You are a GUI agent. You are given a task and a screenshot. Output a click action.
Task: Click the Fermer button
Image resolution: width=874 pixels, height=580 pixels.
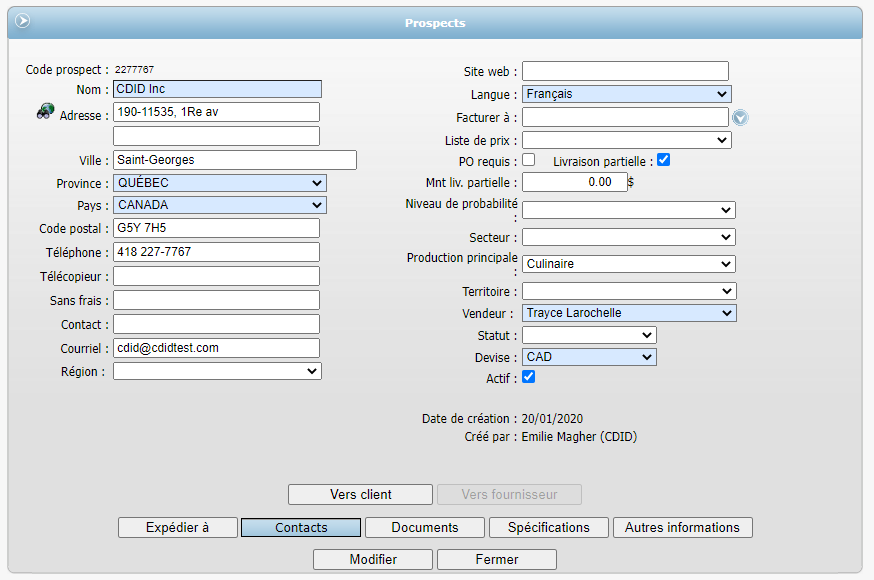click(497, 559)
